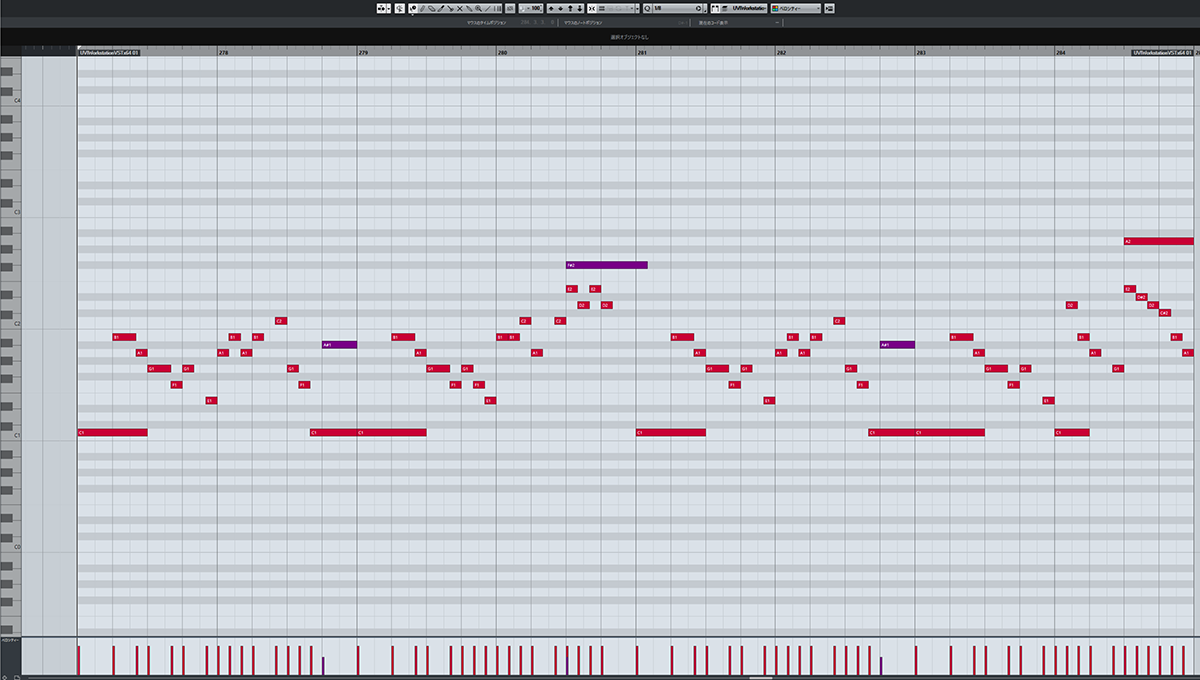Select the Mute X tool

point(460,8)
